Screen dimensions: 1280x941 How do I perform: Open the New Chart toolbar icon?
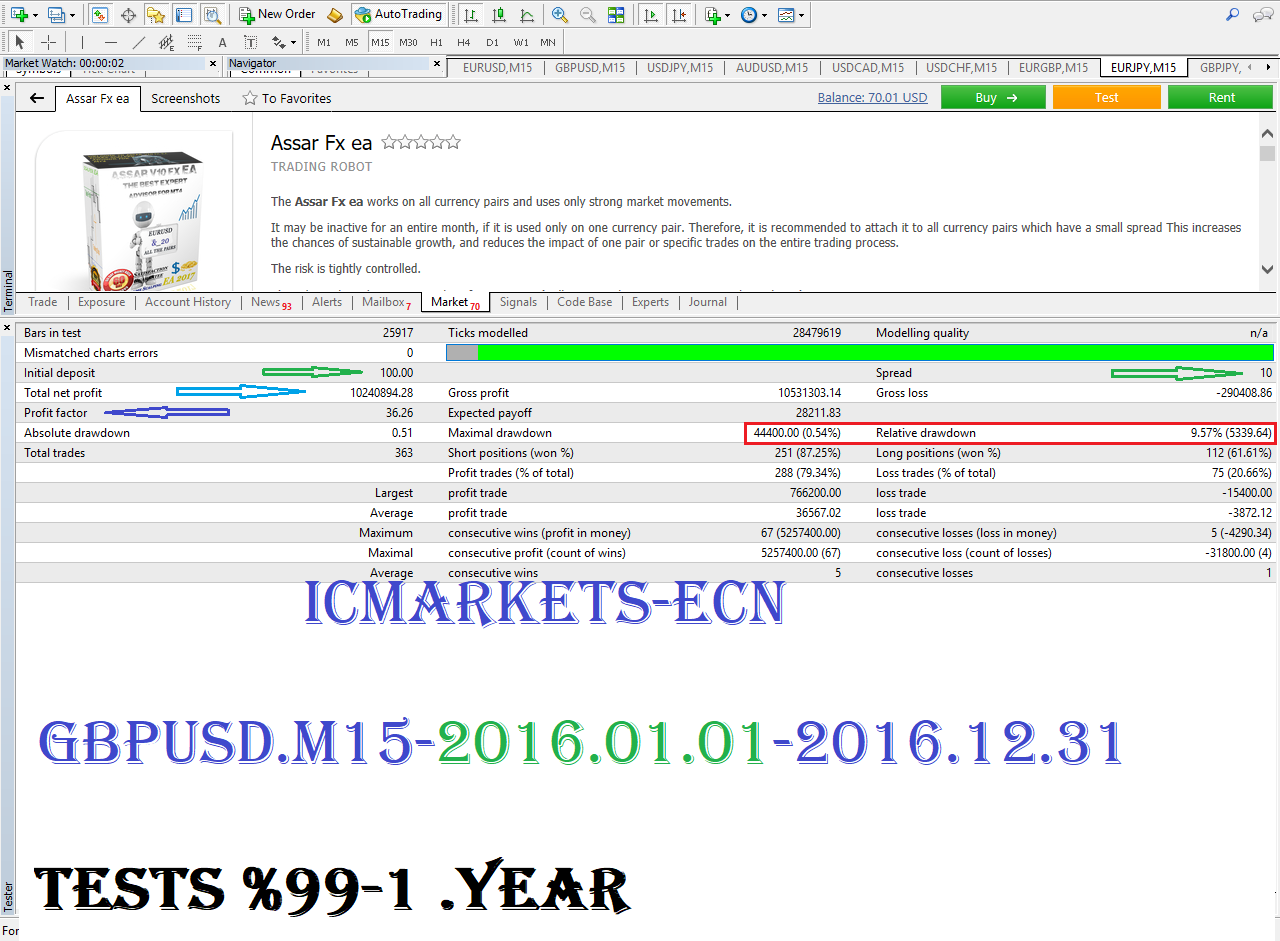click(x=19, y=15)
